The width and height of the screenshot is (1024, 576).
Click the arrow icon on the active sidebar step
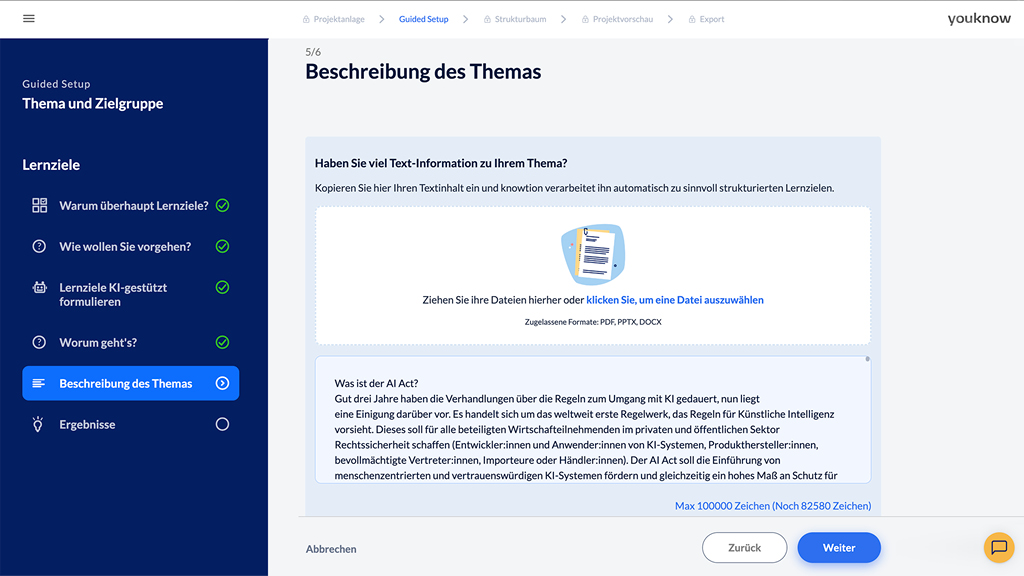point(222,382)
